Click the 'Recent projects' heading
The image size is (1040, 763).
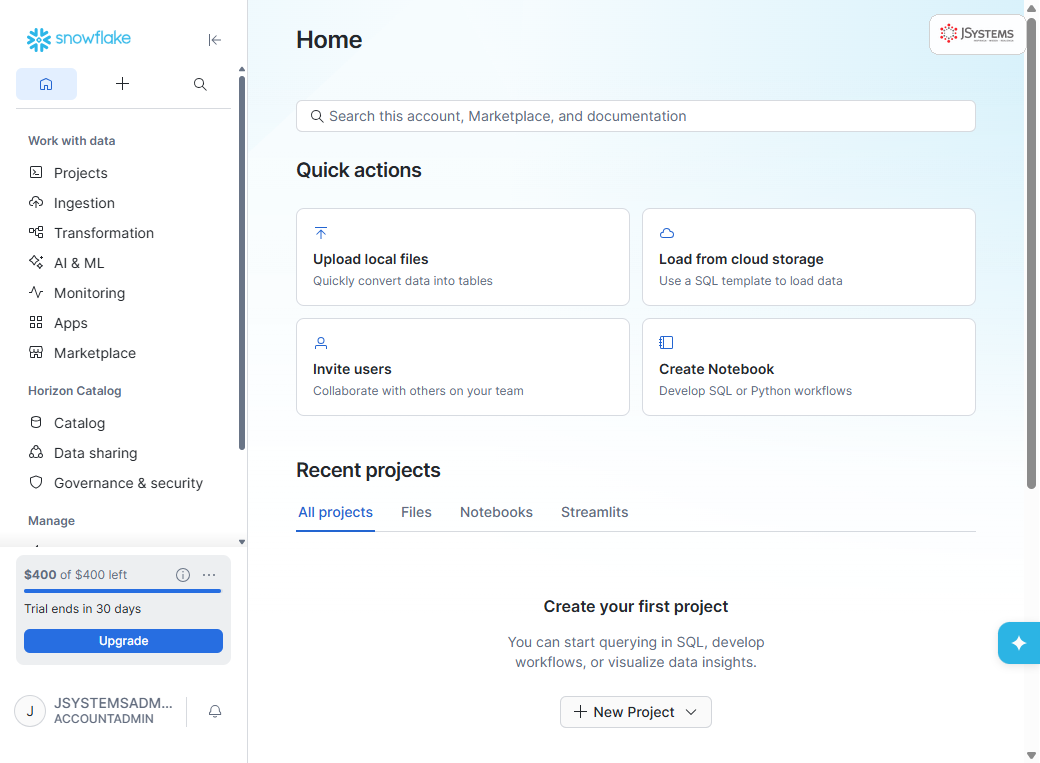tap(368, 470)
